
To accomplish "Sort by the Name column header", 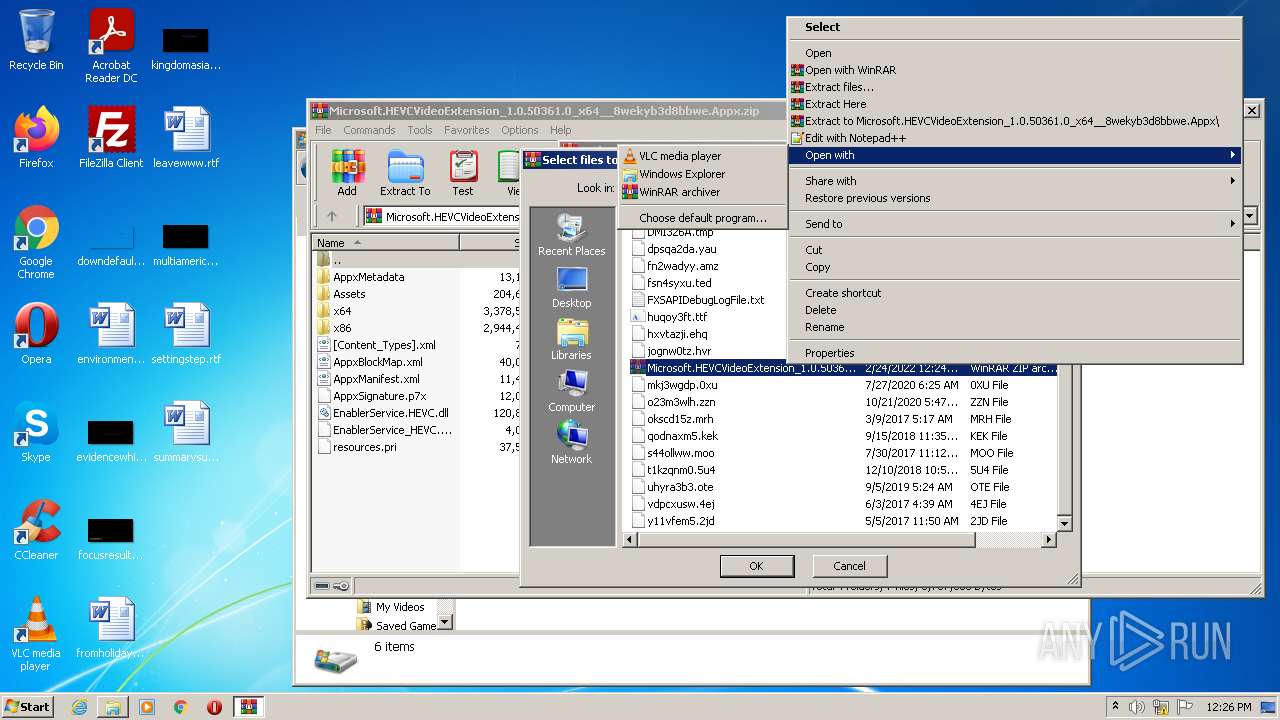I will coord(386,243).
